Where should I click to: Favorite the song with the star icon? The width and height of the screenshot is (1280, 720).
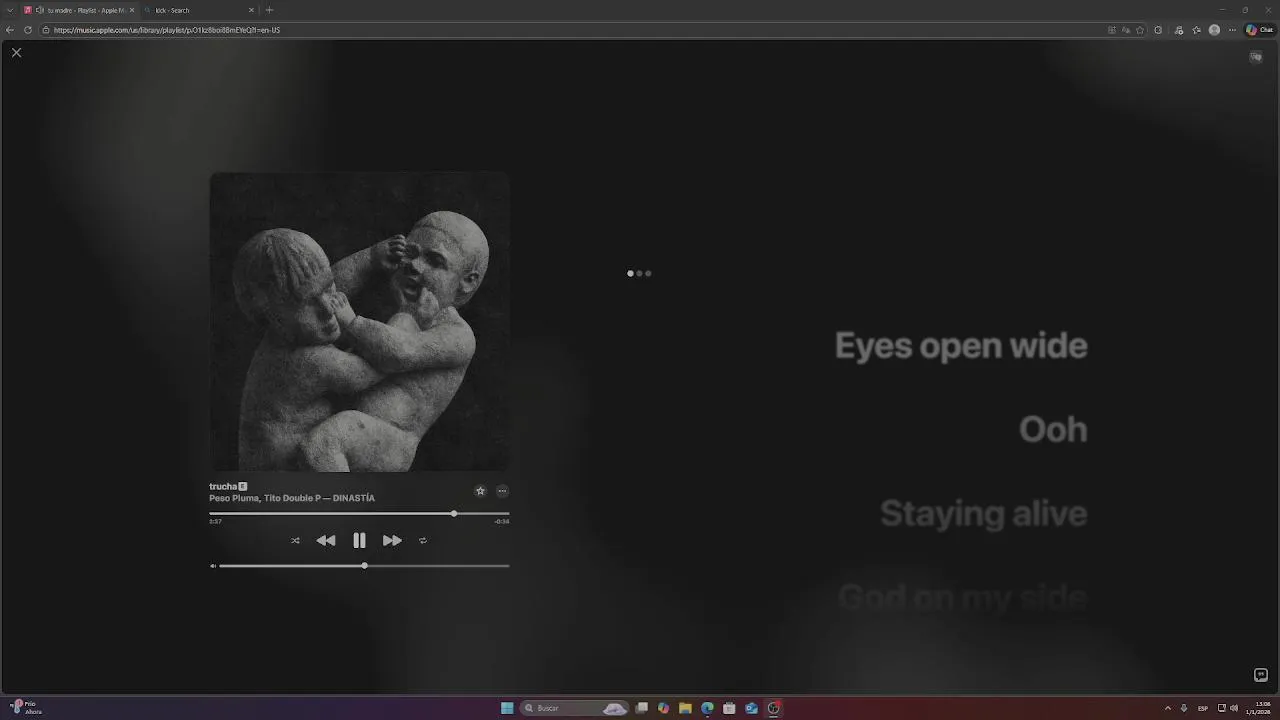click(x=480, y=491)
